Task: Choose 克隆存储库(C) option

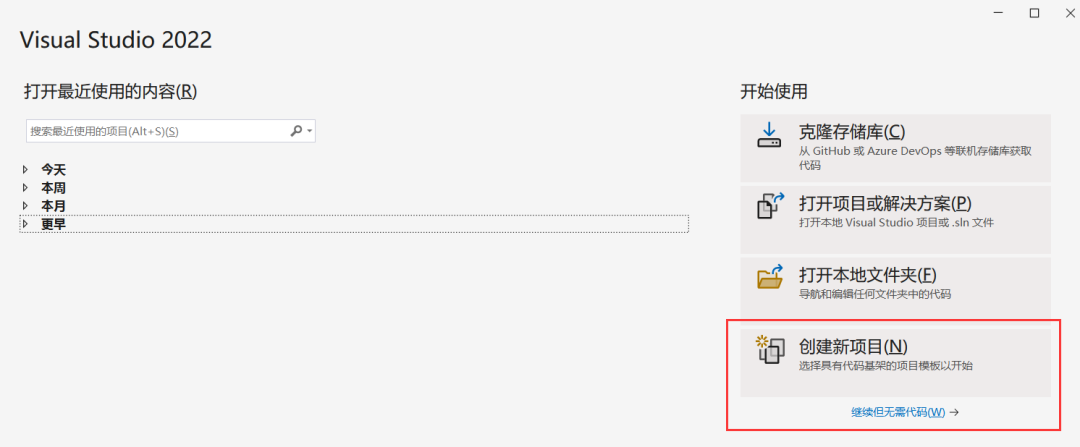Action: (895, 148)
